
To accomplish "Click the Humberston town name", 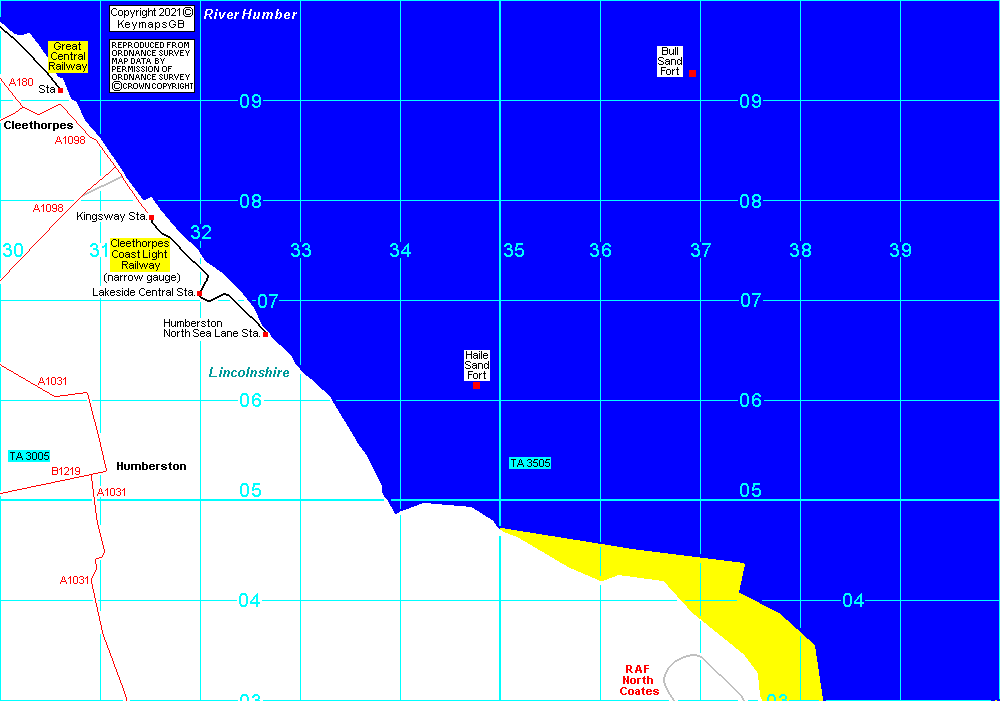I will click(x=151, y=466).
